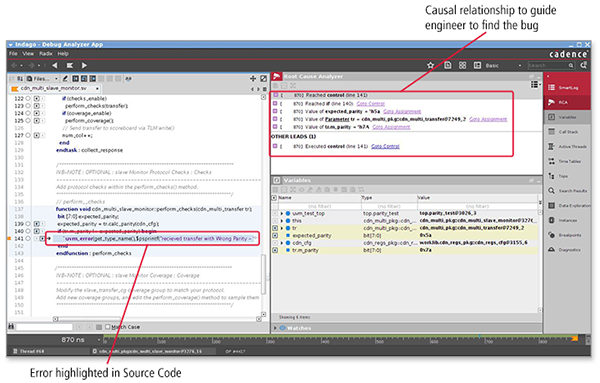
Task: Open the Instances sidebar panel
Action: point(567,220)
